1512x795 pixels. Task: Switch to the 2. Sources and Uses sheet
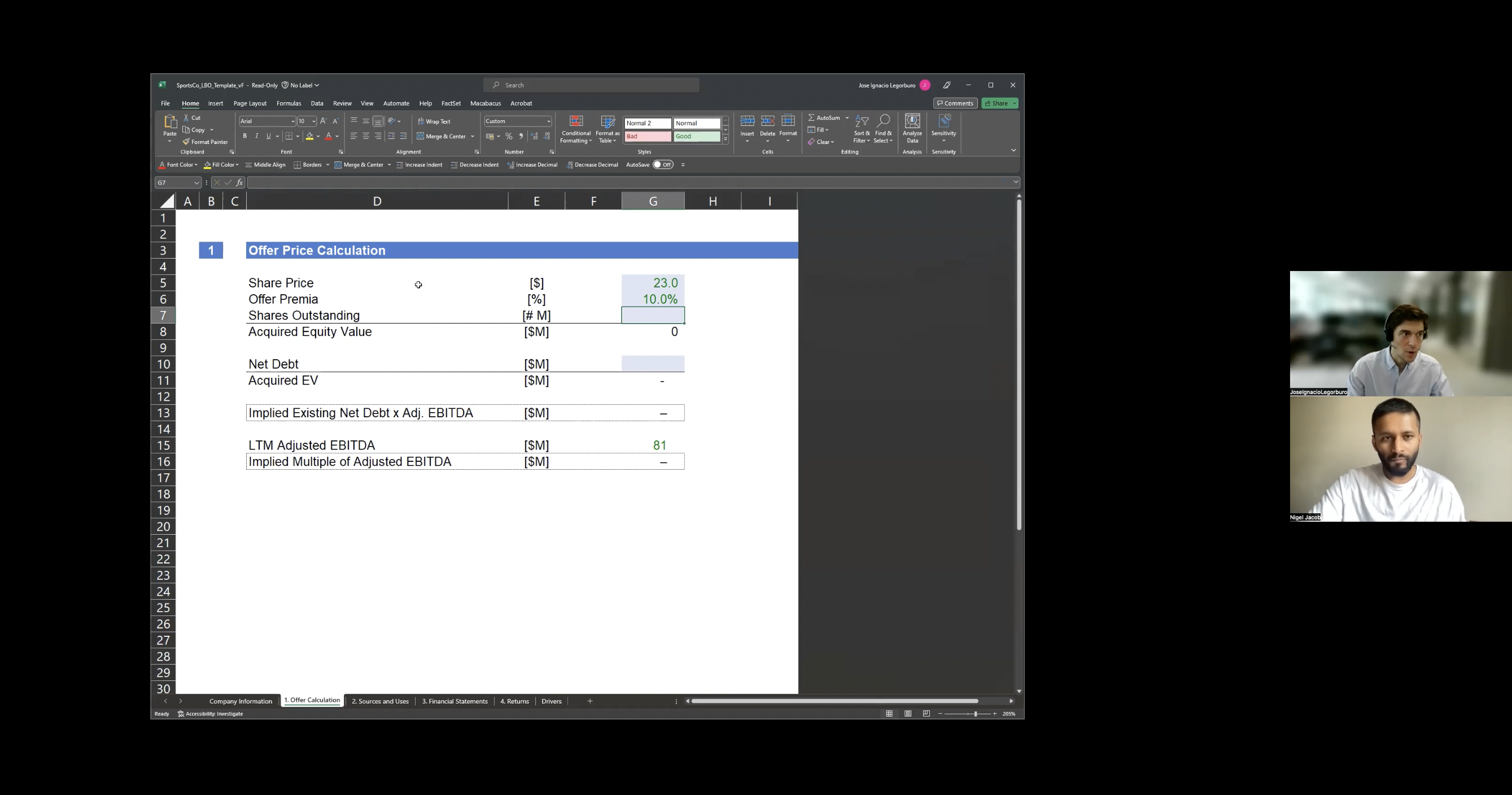click(380, 701)
